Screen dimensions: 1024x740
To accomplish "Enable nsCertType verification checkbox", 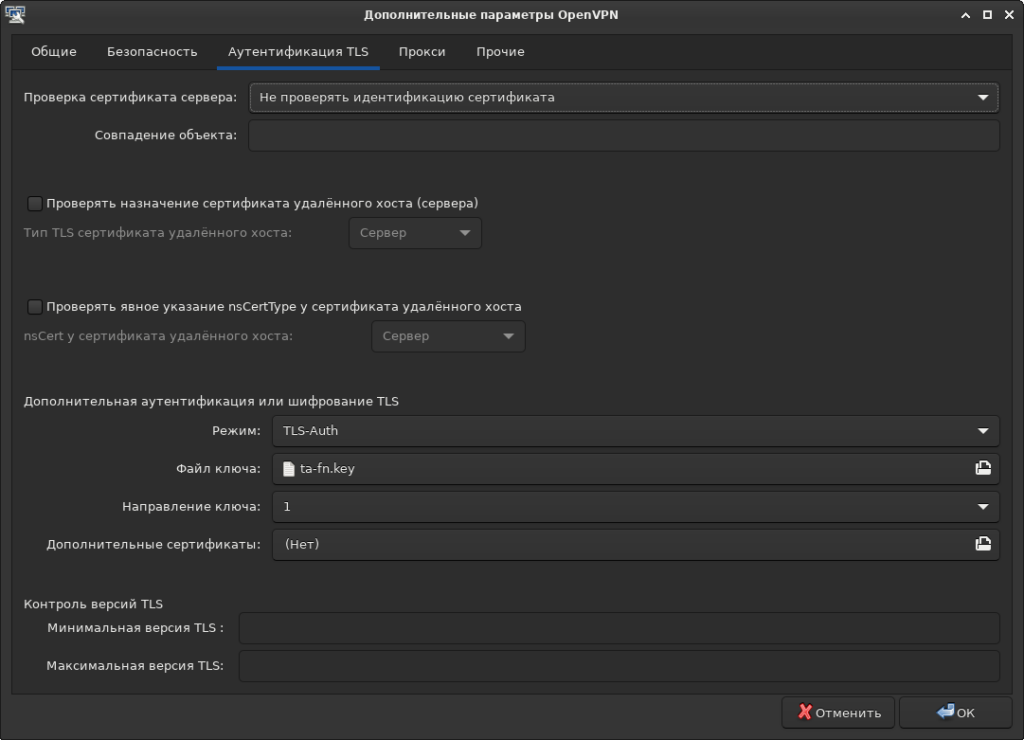I will pyautogui.click(x=34, y=306).
